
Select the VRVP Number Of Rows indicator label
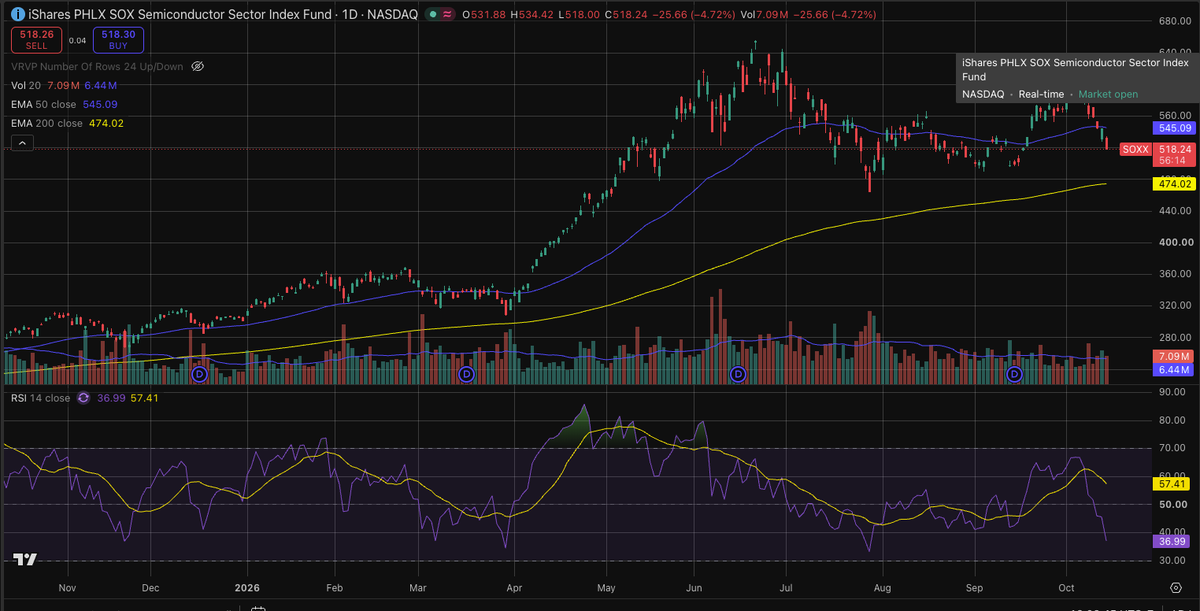pos(97,66)
